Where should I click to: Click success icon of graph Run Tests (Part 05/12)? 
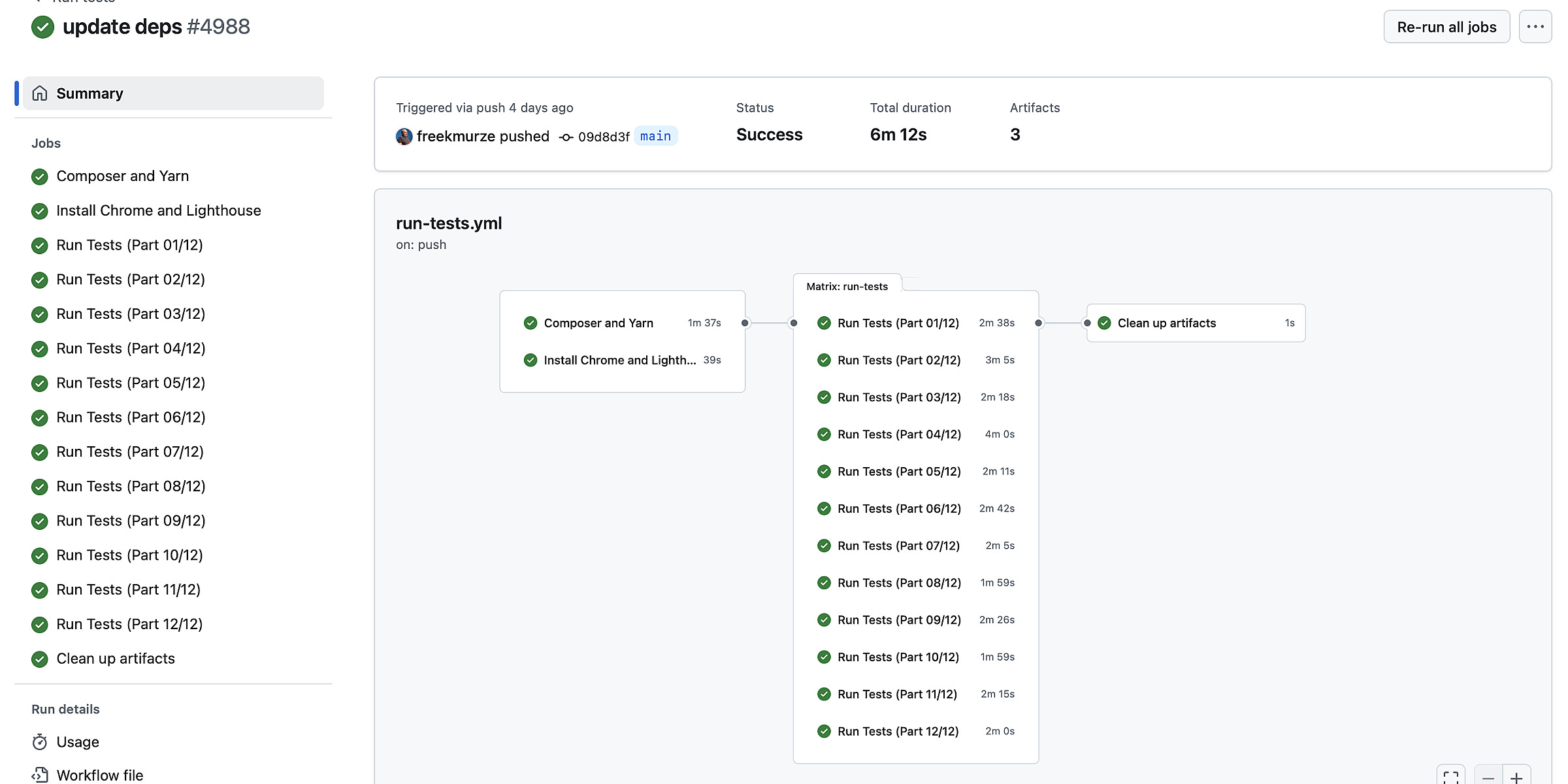[824, 471]
